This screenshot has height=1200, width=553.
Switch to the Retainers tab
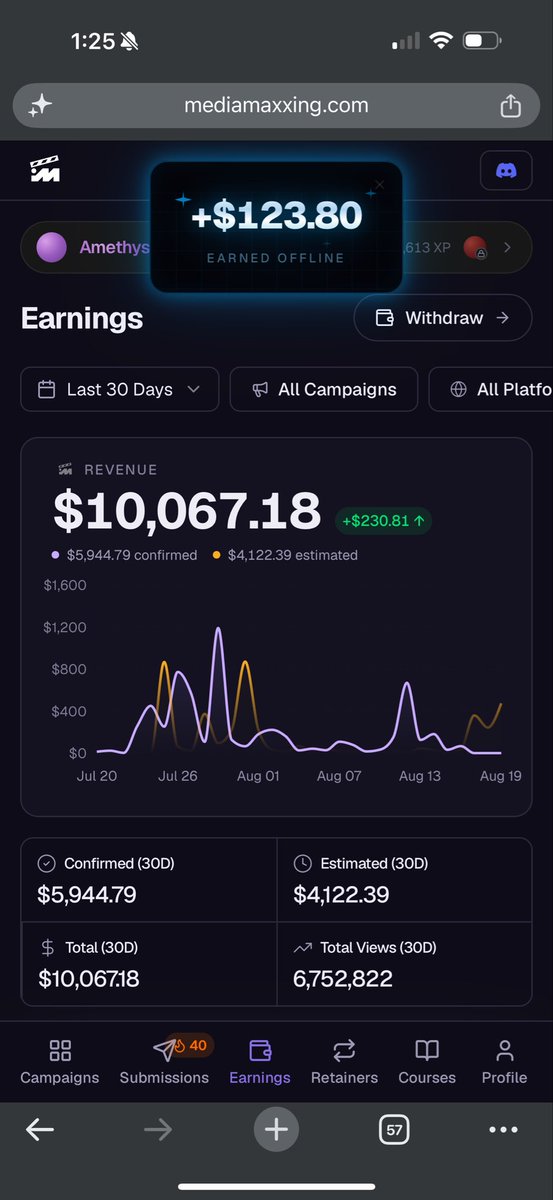click(x=344, y=1062)
